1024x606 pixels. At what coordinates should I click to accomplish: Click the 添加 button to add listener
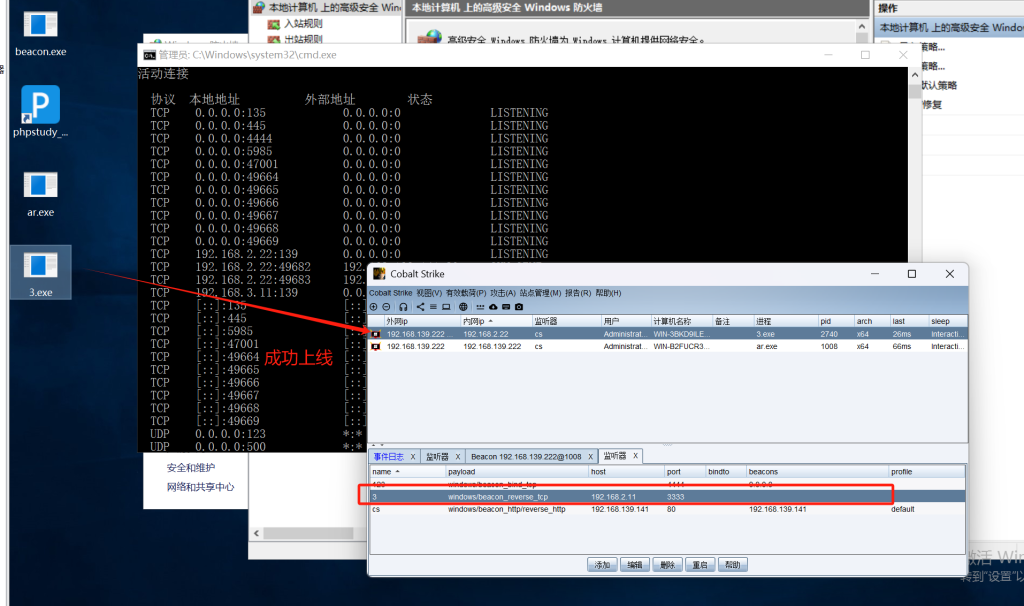tap(602, 565)
